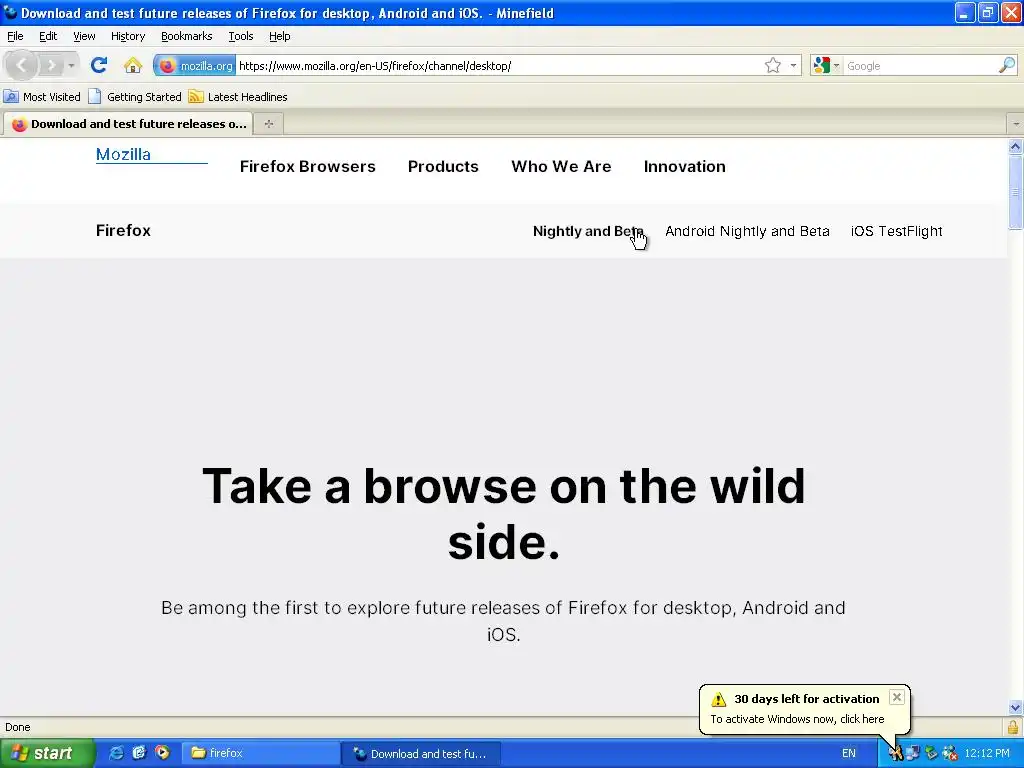The image size is (1024, 768).
Task: Click the tray icon next to the clock
Action: coord(950,753)
